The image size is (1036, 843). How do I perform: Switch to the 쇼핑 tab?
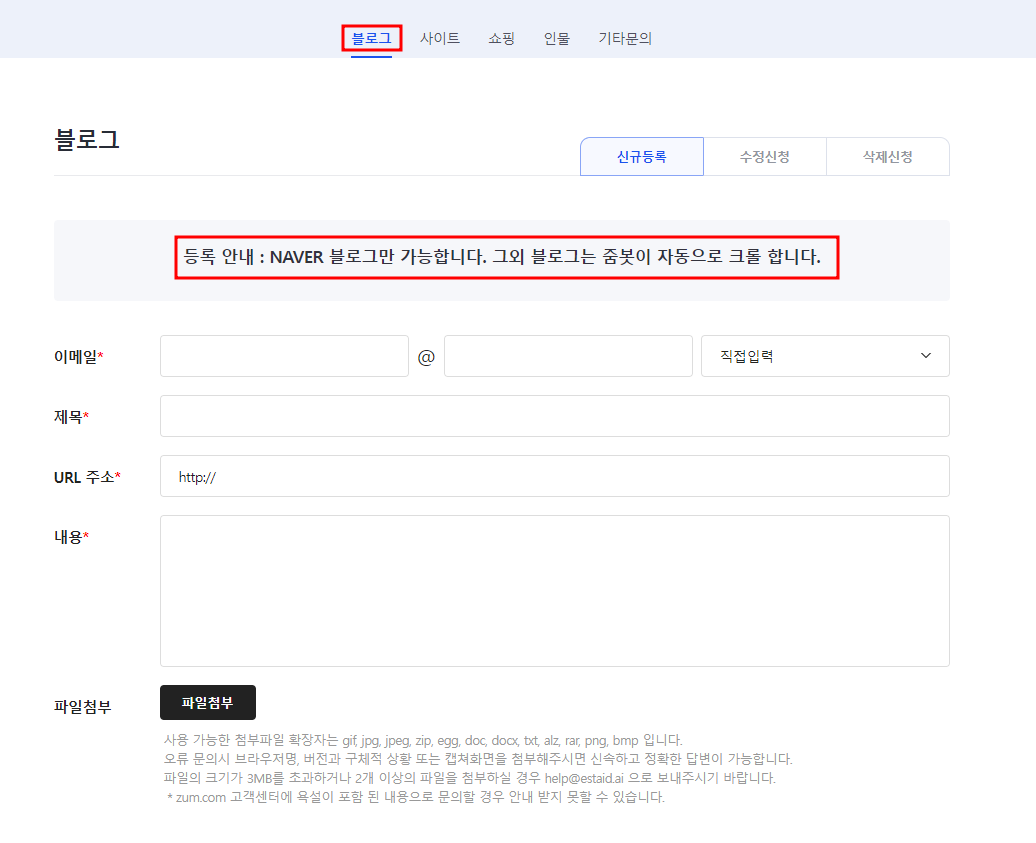point(501,38)
